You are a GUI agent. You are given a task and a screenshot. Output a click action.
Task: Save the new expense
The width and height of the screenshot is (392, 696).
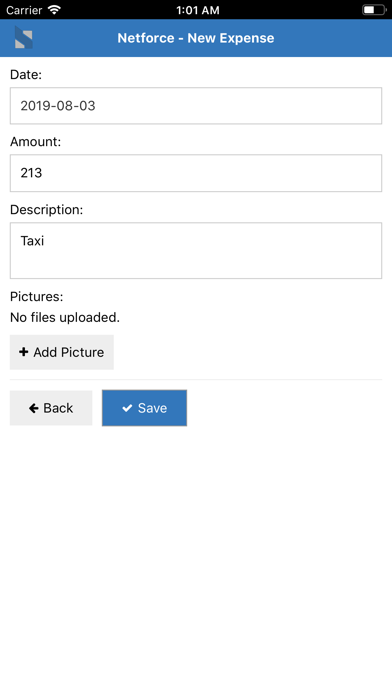pos(144,408)
